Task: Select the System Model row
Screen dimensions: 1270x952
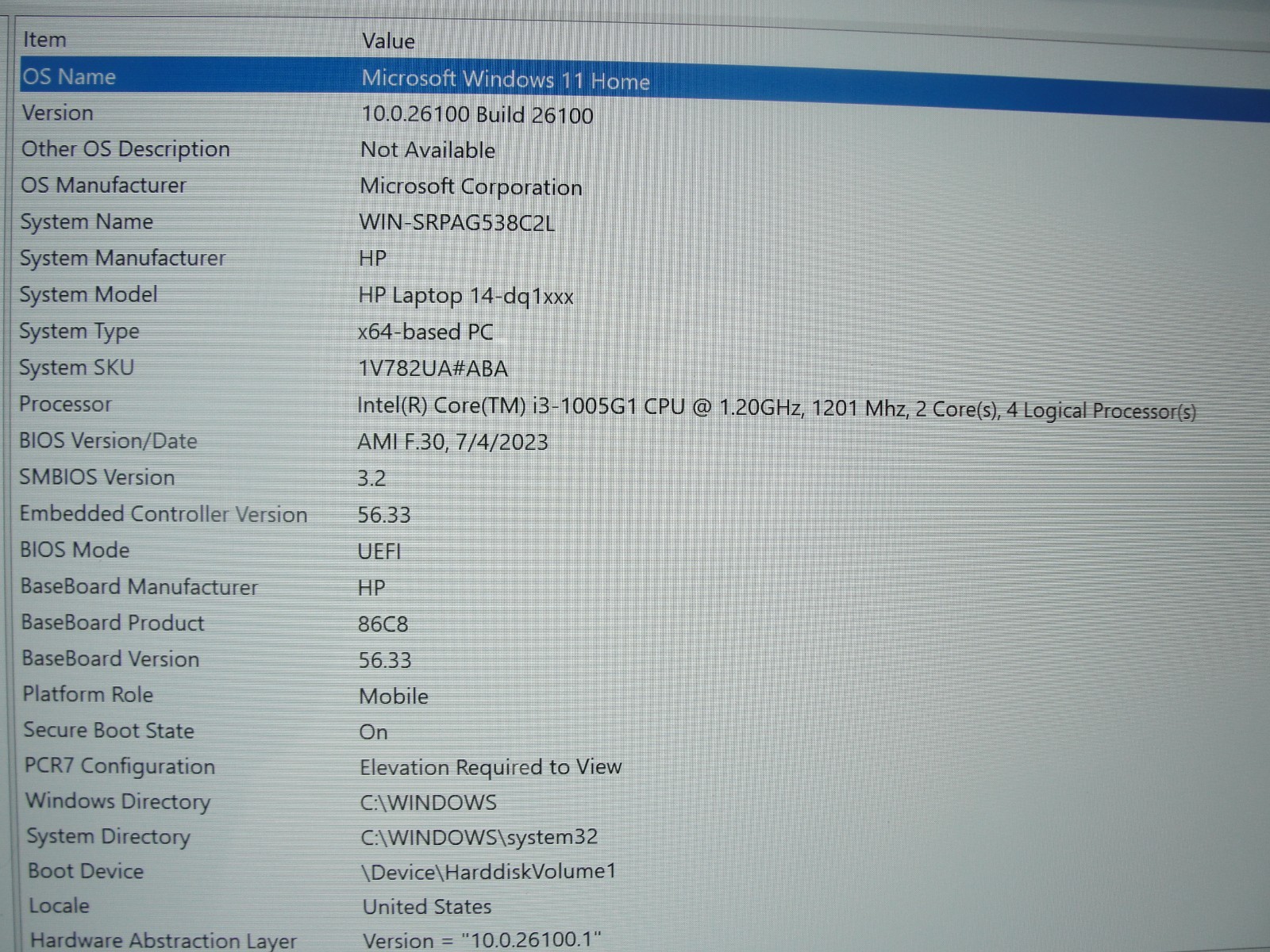Action: (89, 295)
